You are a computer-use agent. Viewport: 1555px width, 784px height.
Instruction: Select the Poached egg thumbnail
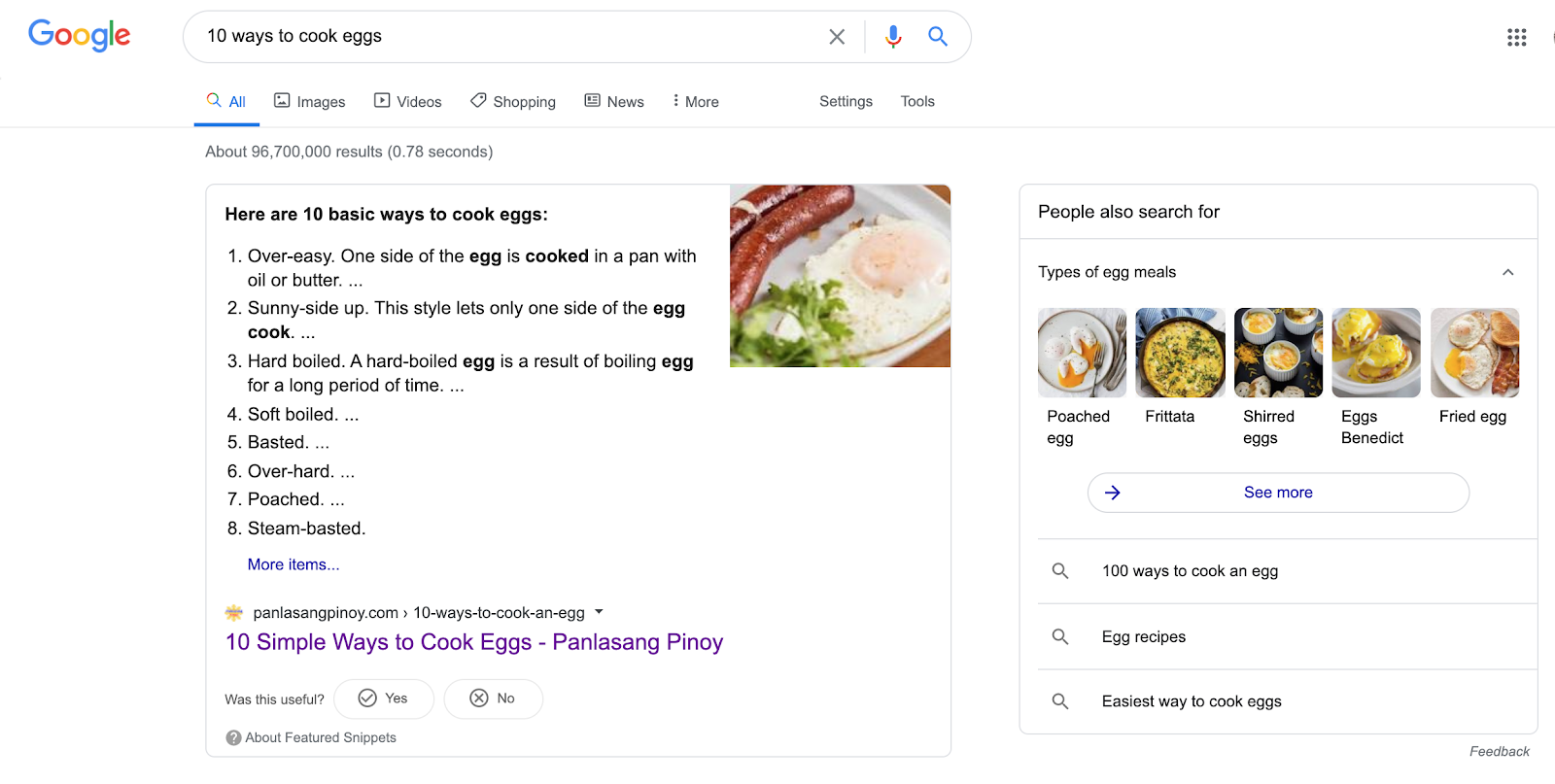[x=1082, y=353]
